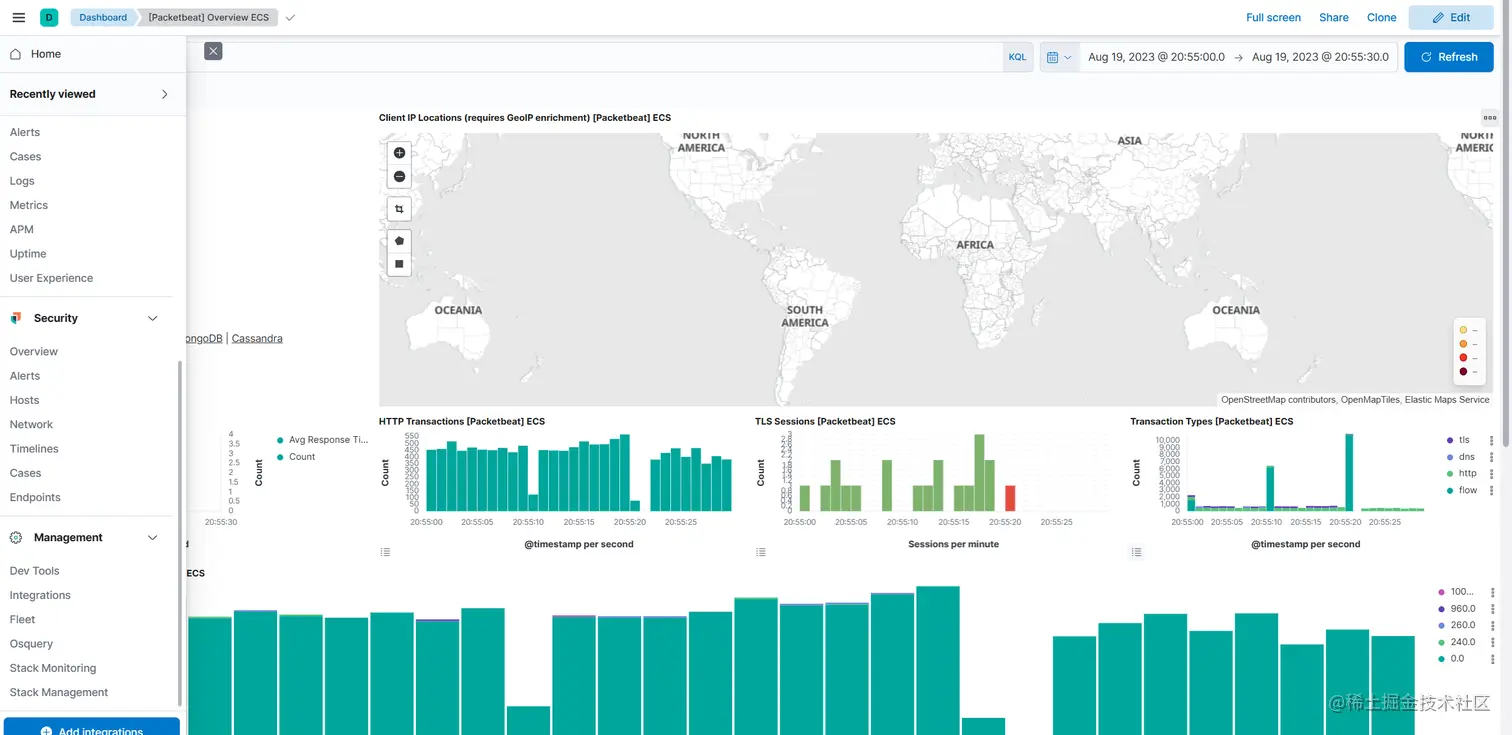
Task: Clone the dashboard
Action: click(1381, 17)
